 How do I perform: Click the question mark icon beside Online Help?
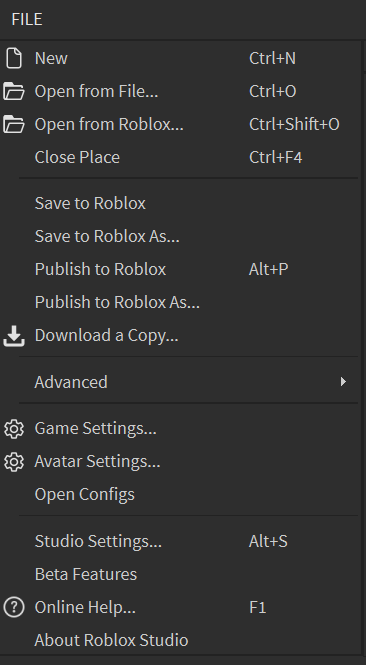click(14, 607)
